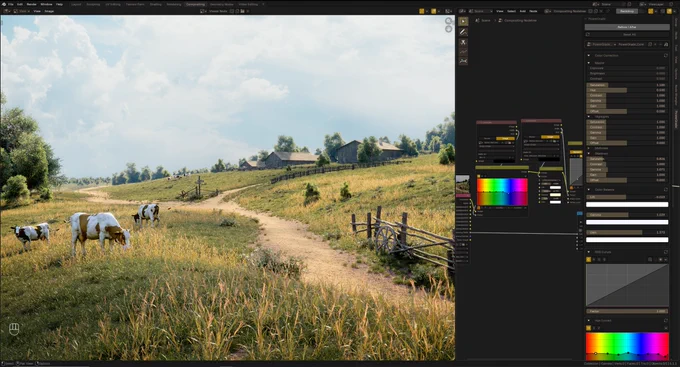
Task: Reset the Hue Correct panel
Action: 666,321
